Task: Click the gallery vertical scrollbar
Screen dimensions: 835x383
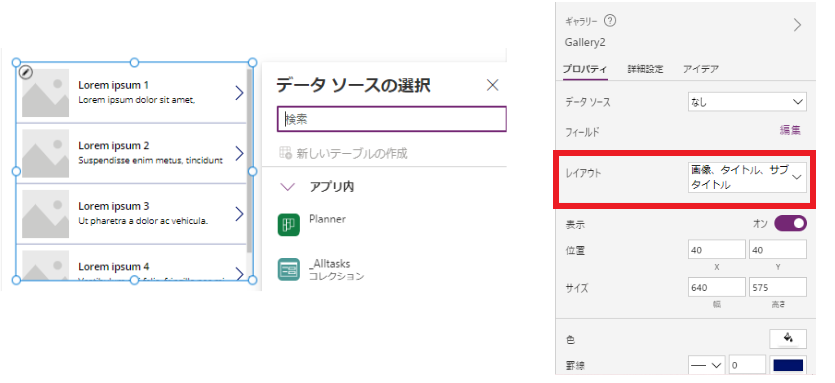Action: (249, 160)
